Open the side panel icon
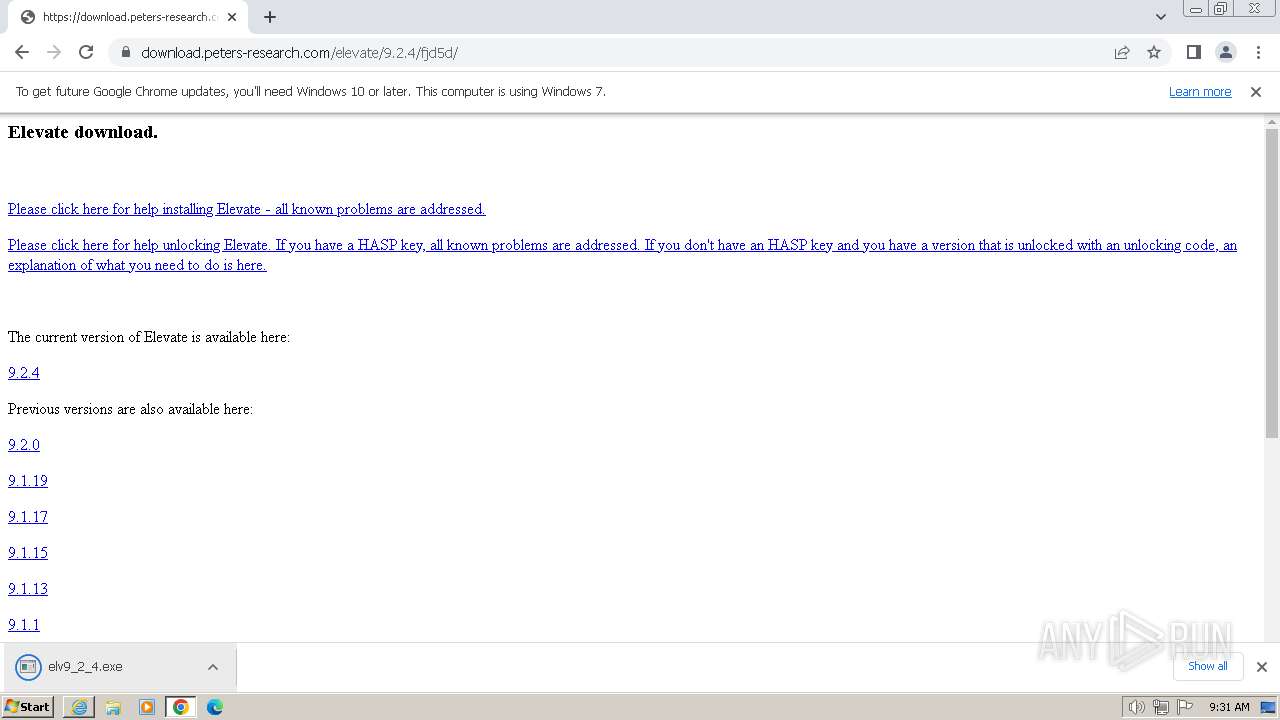This screenshot has width=1280, height=720. coord(1193,52)
